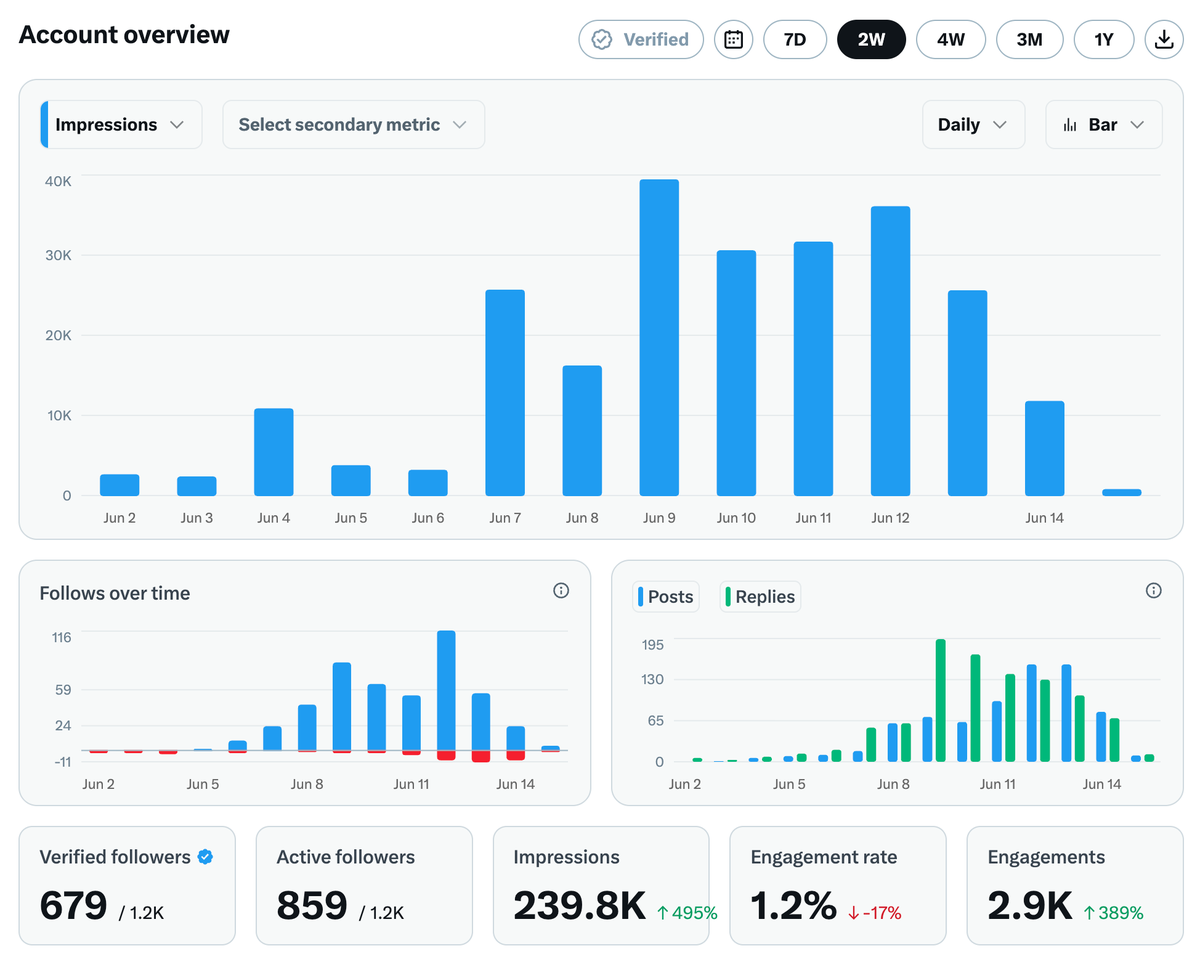Select the 7D time range
The image size is (1200, 959).
(795, 40)
